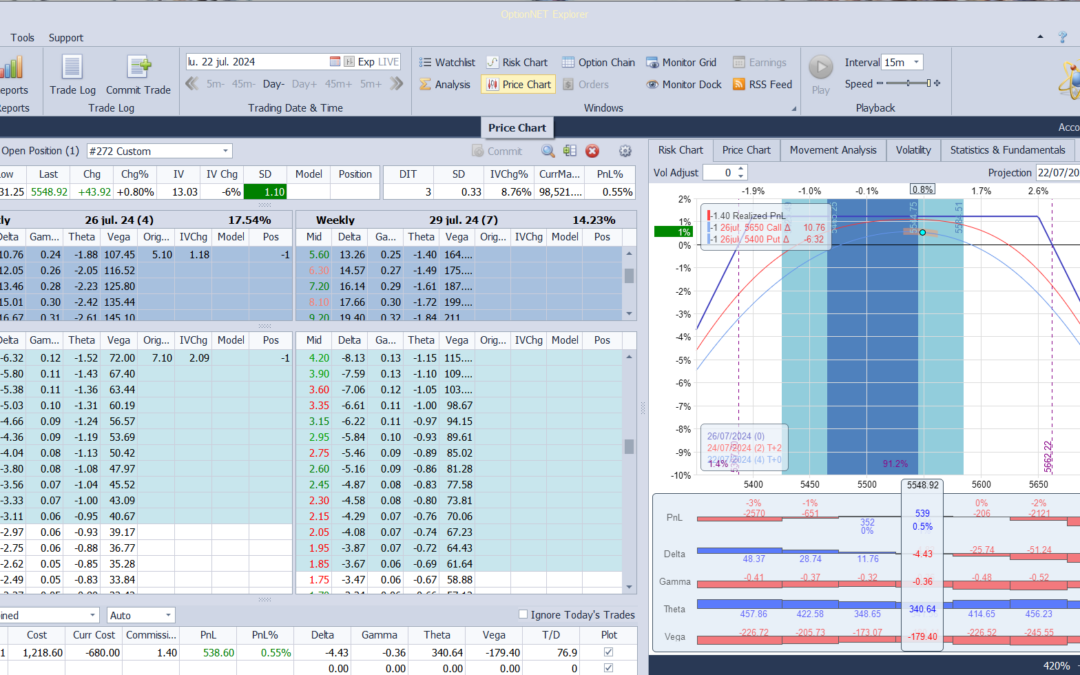Decrease playback speed with the minus icon

click(880, 83)
